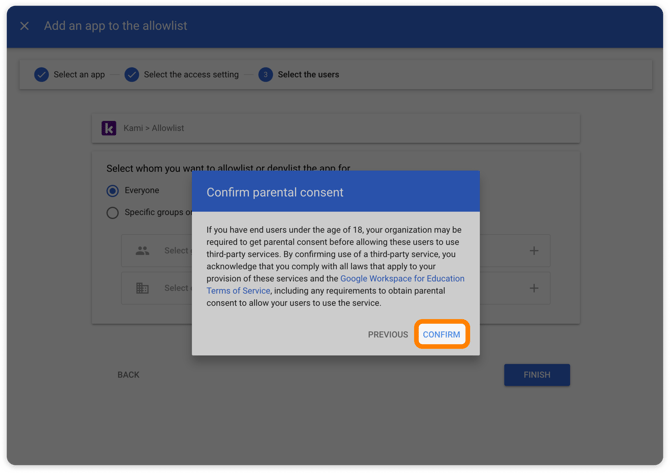The image size is (670, 473).
Task: Click the Kami > Allowlist breadcrumb text
Action: tap(153, 128)
